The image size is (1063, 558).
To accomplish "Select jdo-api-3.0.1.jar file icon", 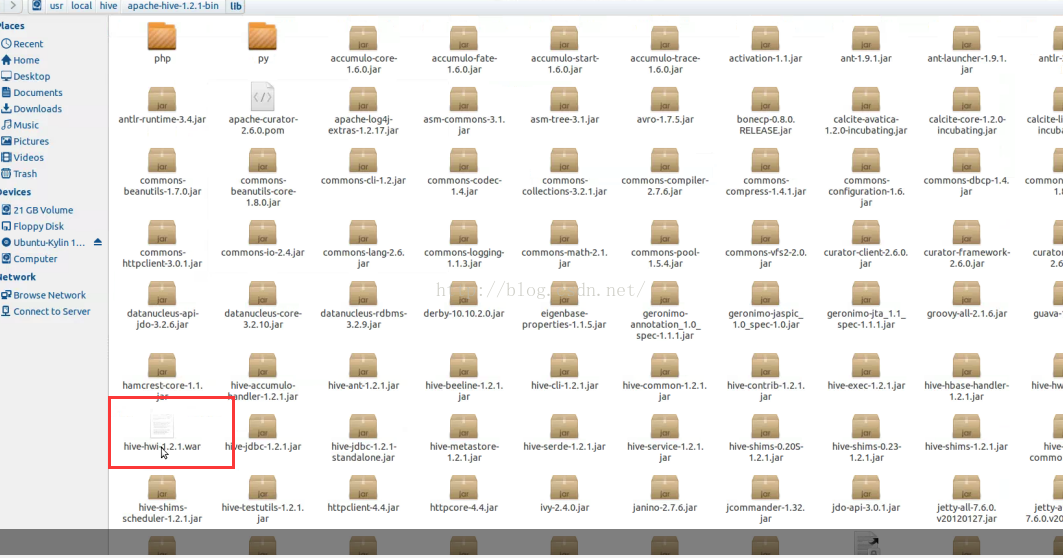I will 866,487.
